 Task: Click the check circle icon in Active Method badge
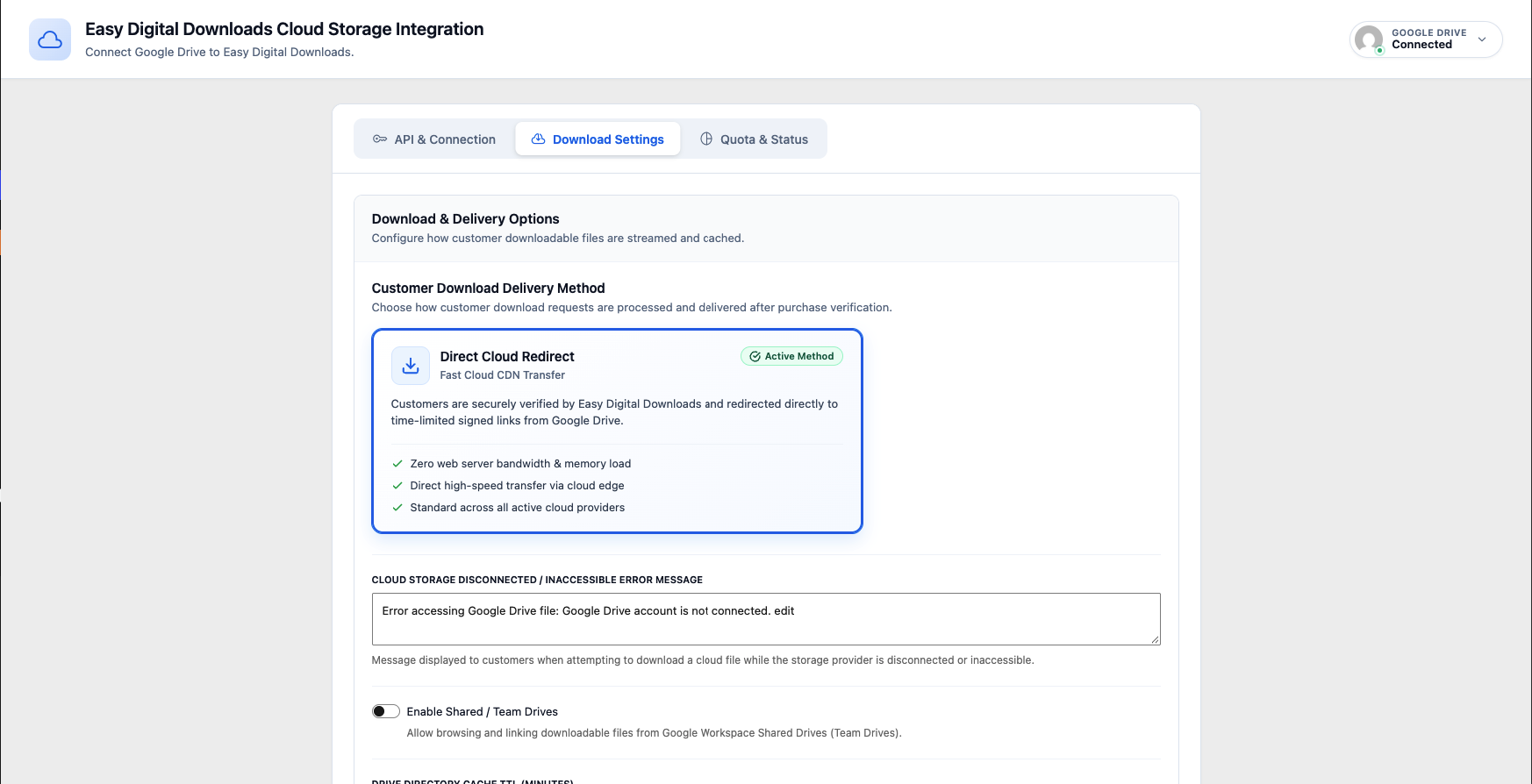[x=755, y=357]
